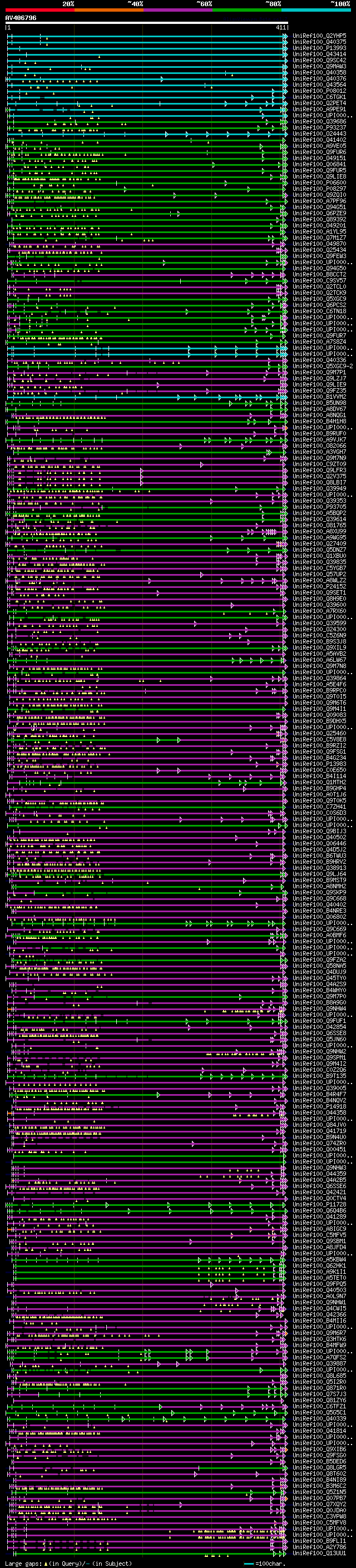This screenshot has height=1568, width=356.
Task: Open hit UniRef100_Q9MAW3
Action: (319, 66)
